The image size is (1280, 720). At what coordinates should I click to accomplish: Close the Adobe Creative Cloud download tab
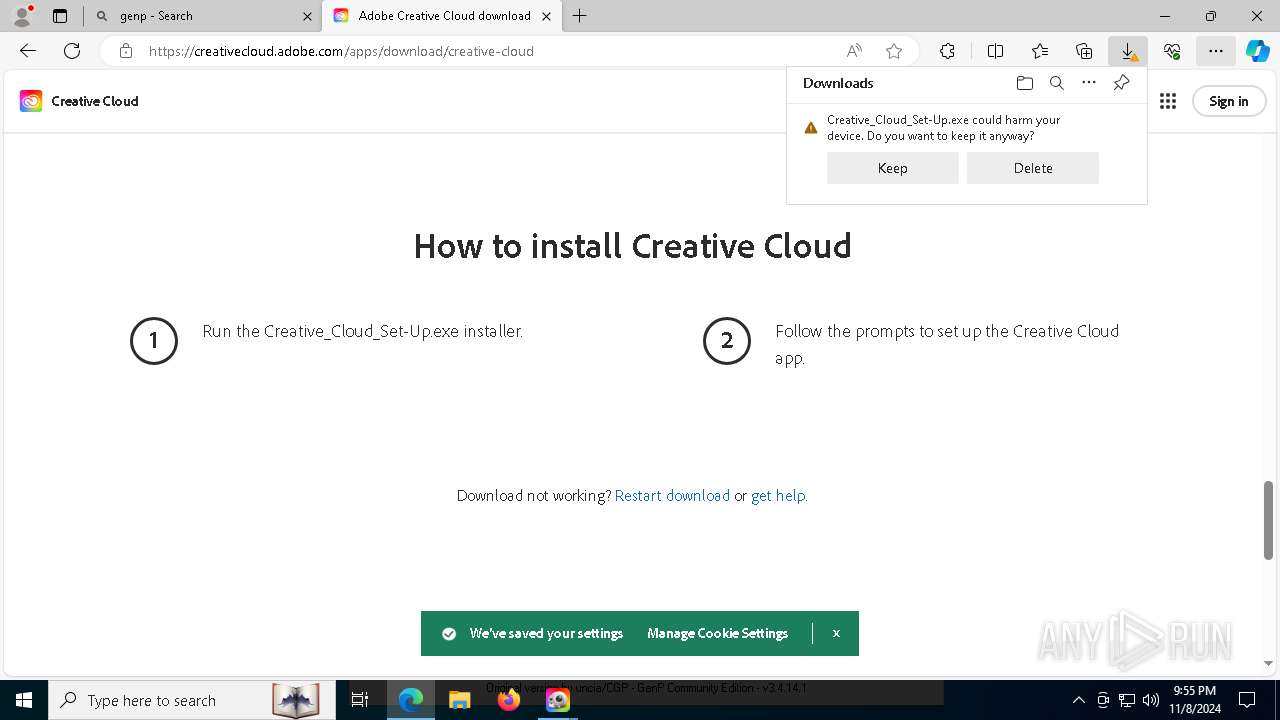click(547, 16)
